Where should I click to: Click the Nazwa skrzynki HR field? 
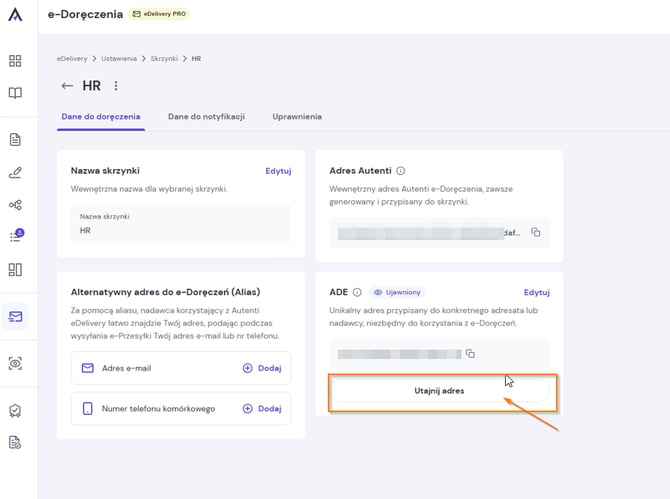pyautogui.click(x=181, y=224)
